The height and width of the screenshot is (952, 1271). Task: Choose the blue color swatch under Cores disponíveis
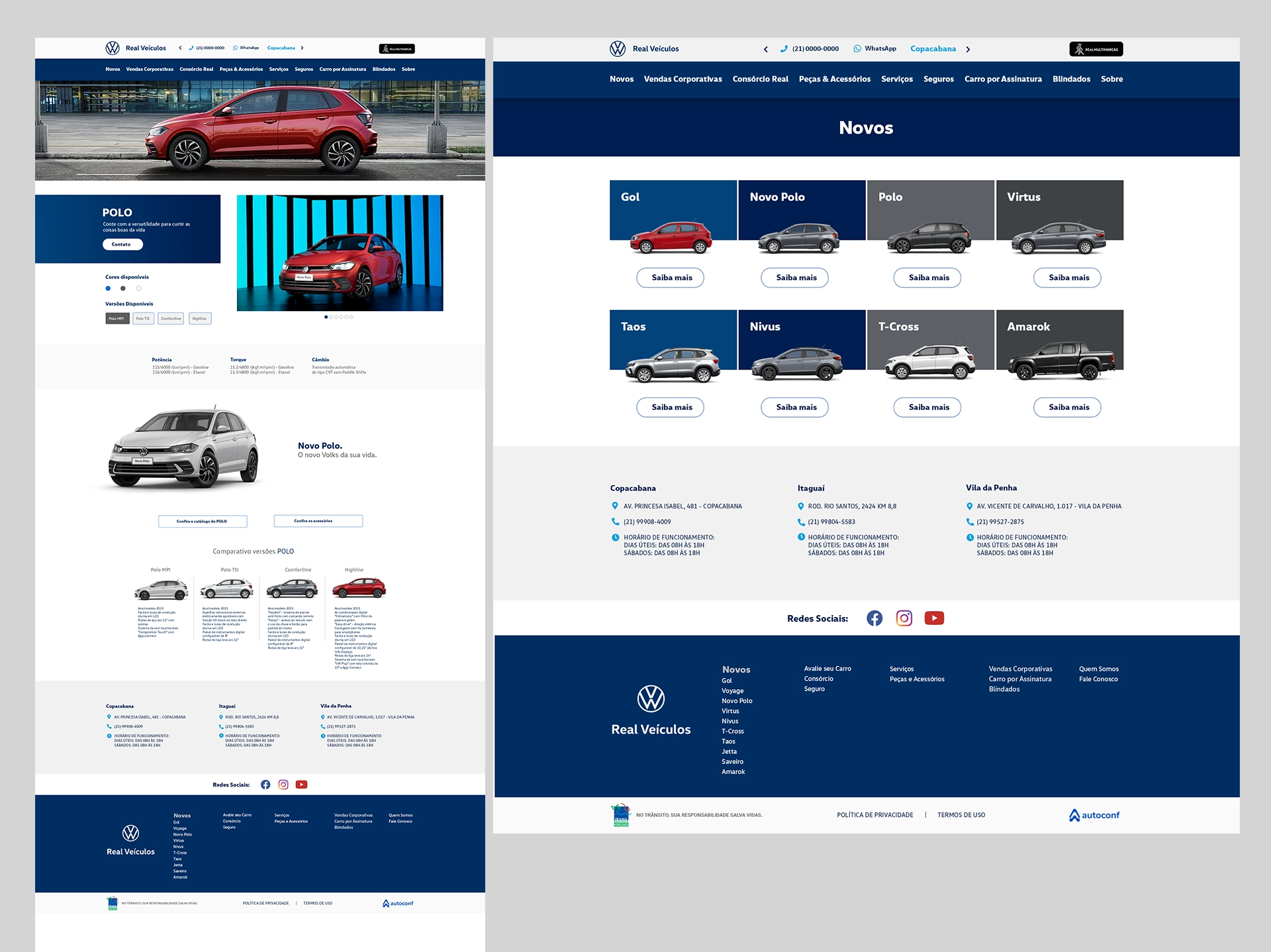[108, 289]
